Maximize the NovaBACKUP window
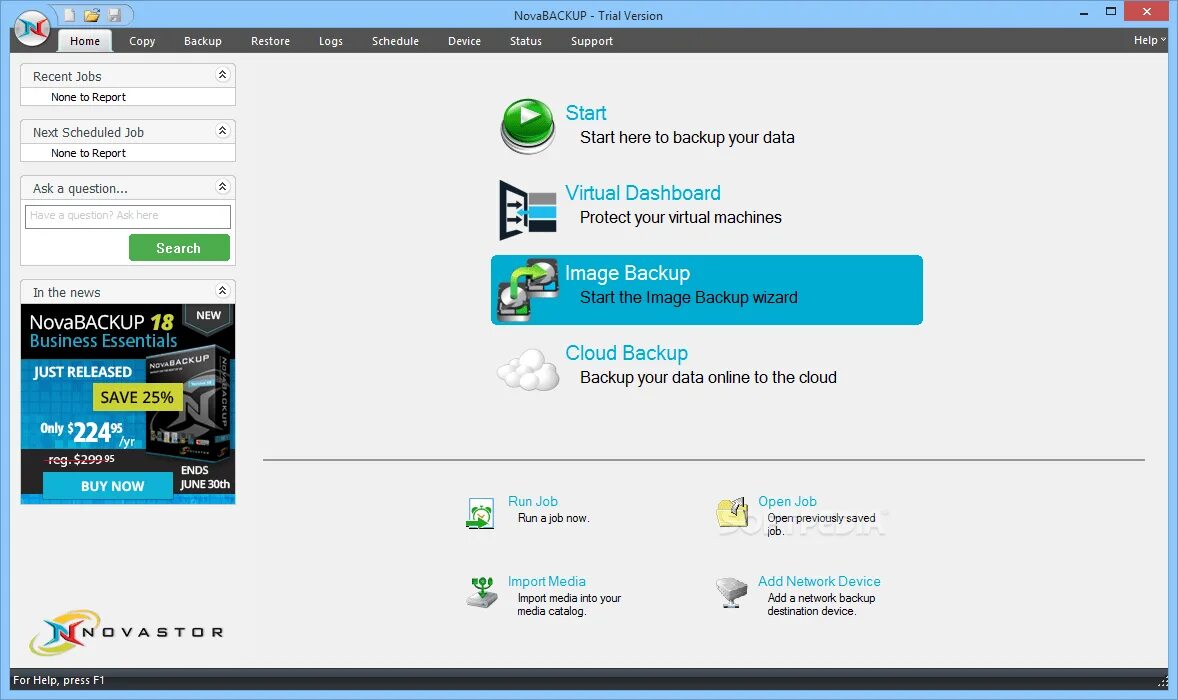 tap(1110, 12)
